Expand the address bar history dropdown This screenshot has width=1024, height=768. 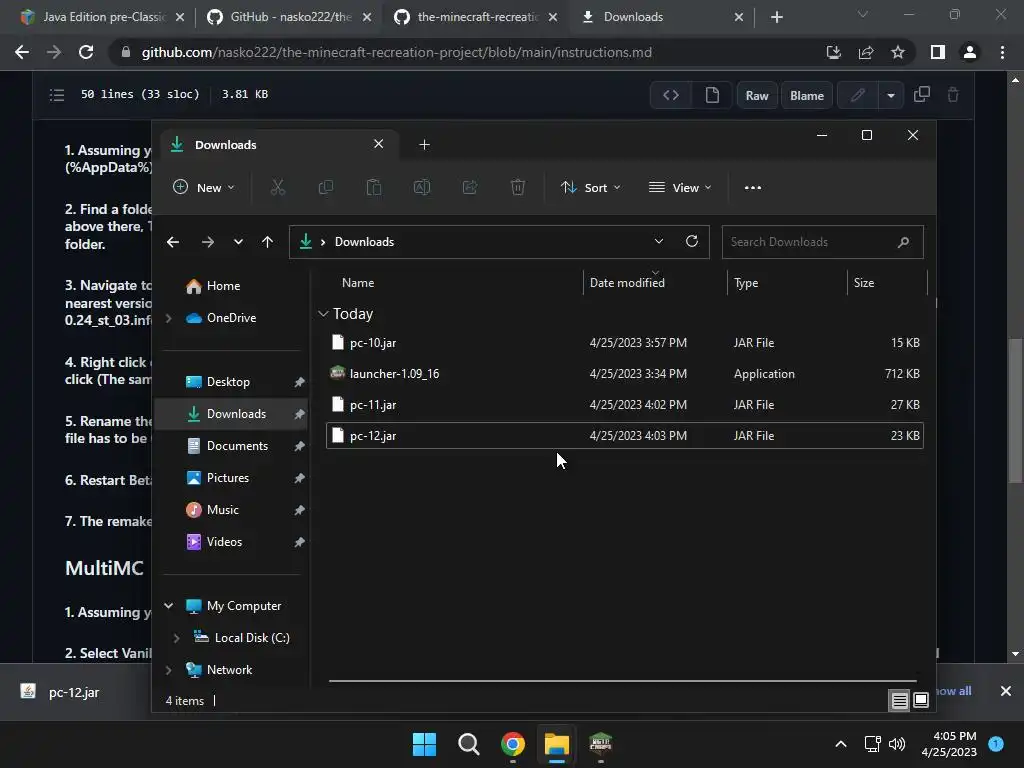click(658, 242)
